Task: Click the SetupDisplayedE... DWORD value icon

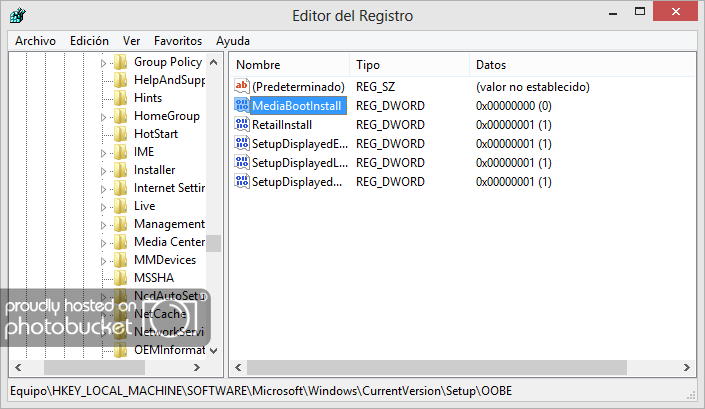Action: point(241,143)
